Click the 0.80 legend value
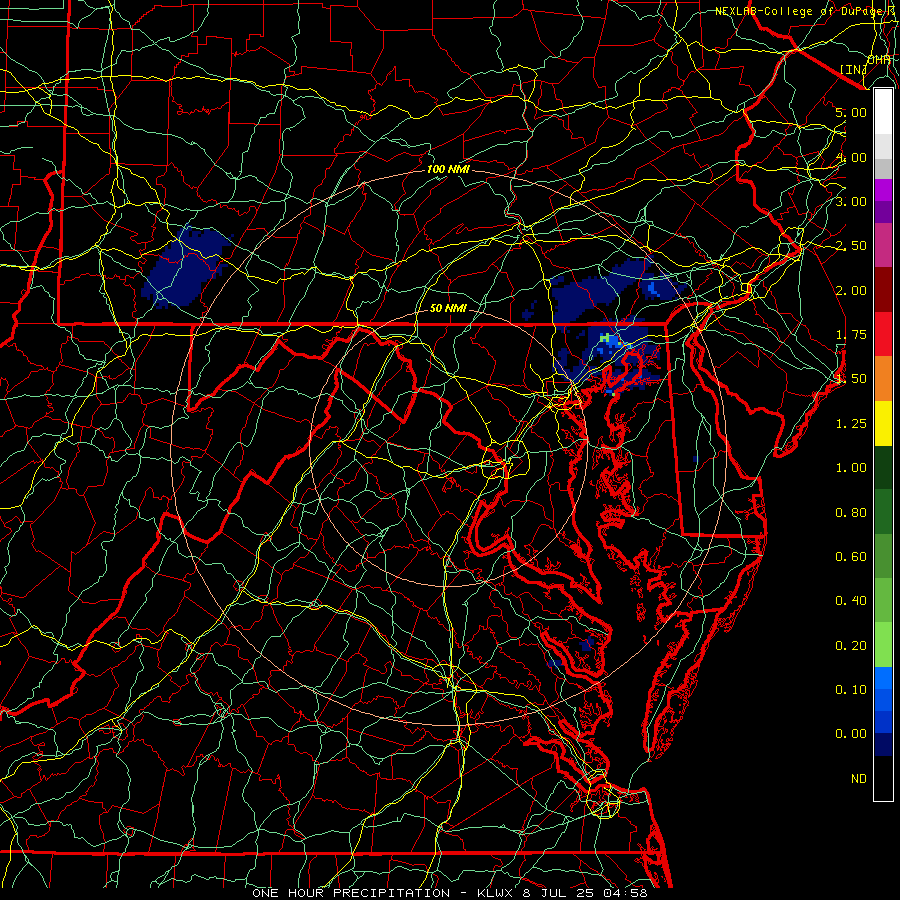The width and height of the screenshot is (900, 900). pyautogui.click(x=851, y=513)
